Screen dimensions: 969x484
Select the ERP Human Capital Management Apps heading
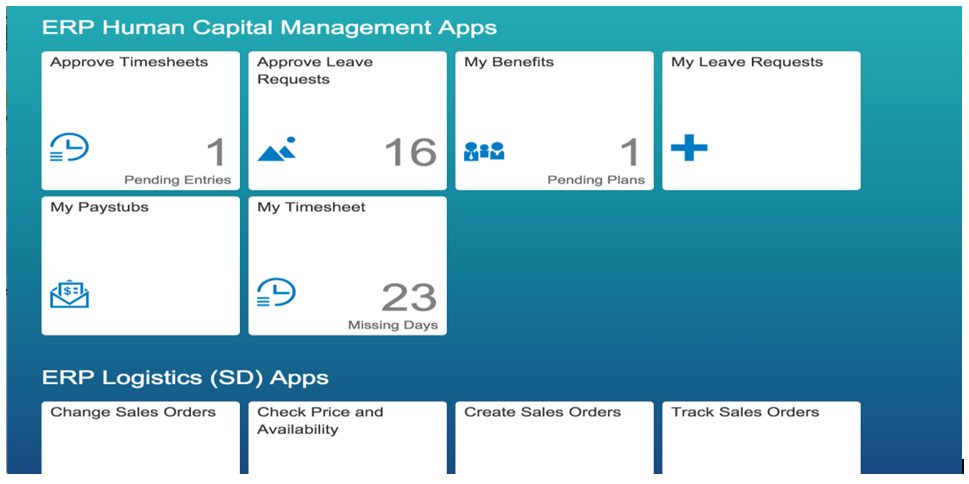[269, 27]
